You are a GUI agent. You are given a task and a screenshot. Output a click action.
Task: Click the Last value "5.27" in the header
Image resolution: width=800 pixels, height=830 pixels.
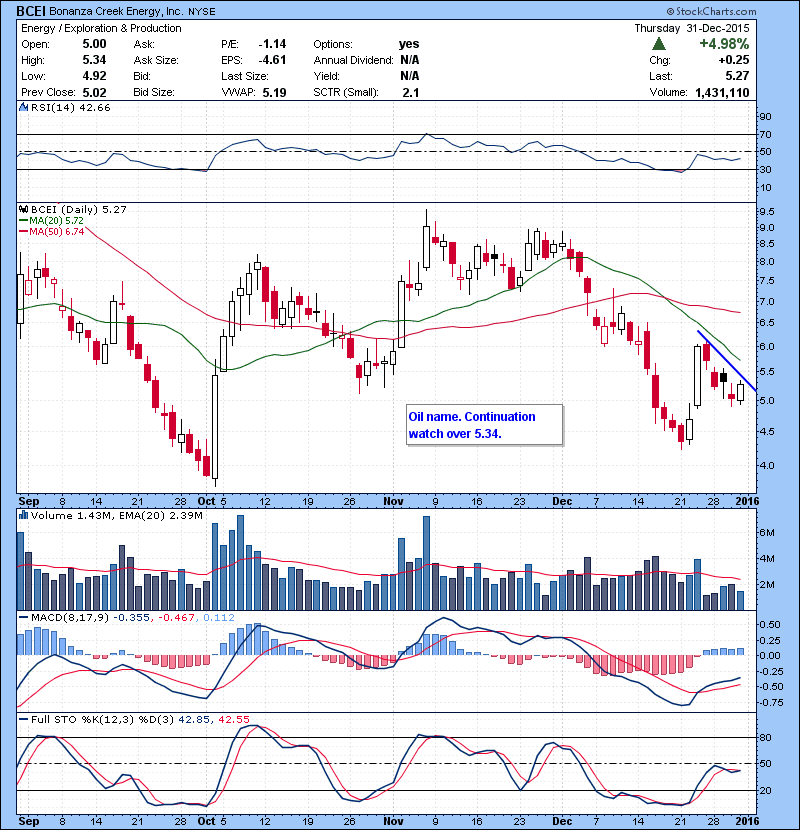(x=738, y=76)
